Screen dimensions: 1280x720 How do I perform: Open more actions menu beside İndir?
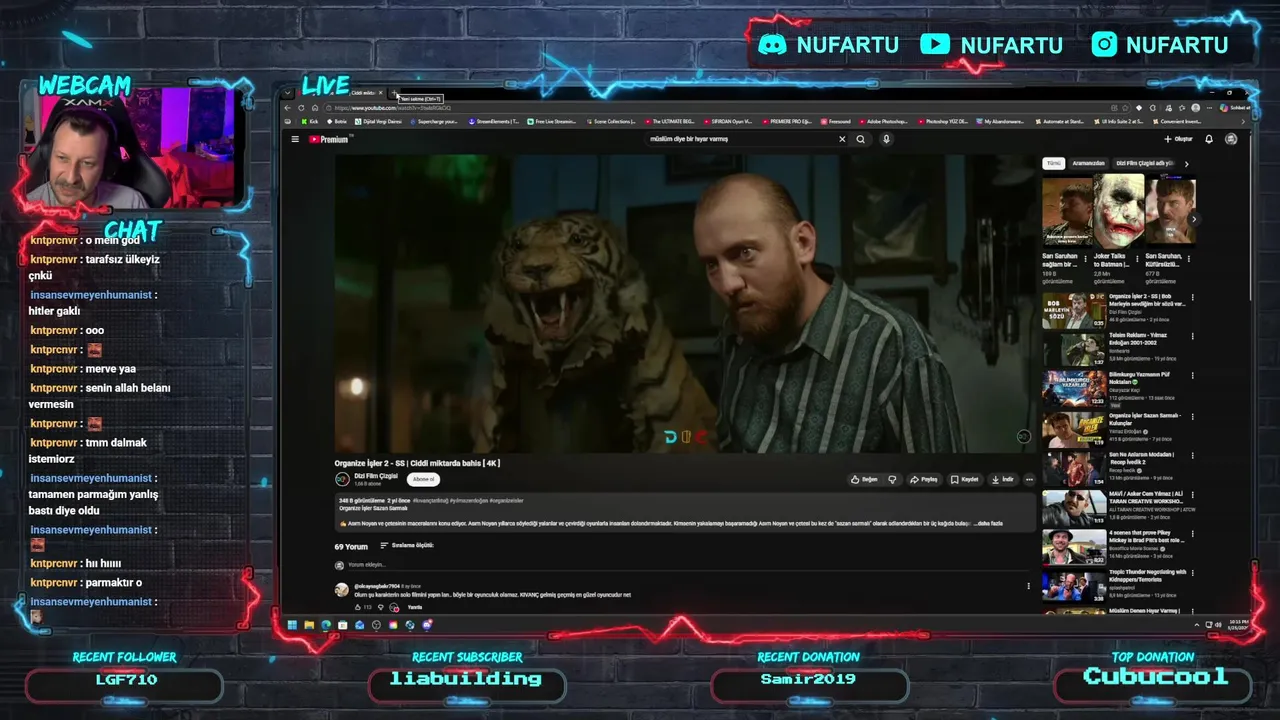tap(1029, 479)
